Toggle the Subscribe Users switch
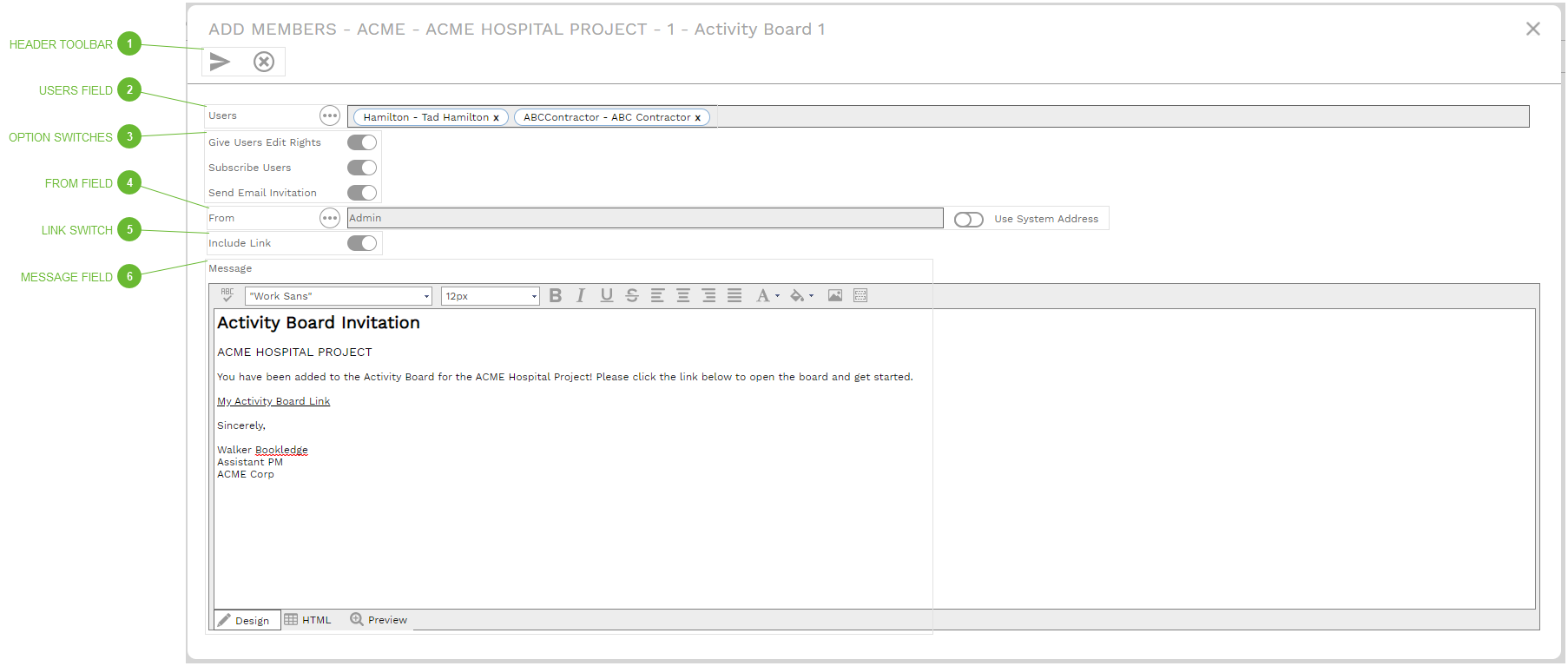The image size is (1568, 666). [362, 168]
